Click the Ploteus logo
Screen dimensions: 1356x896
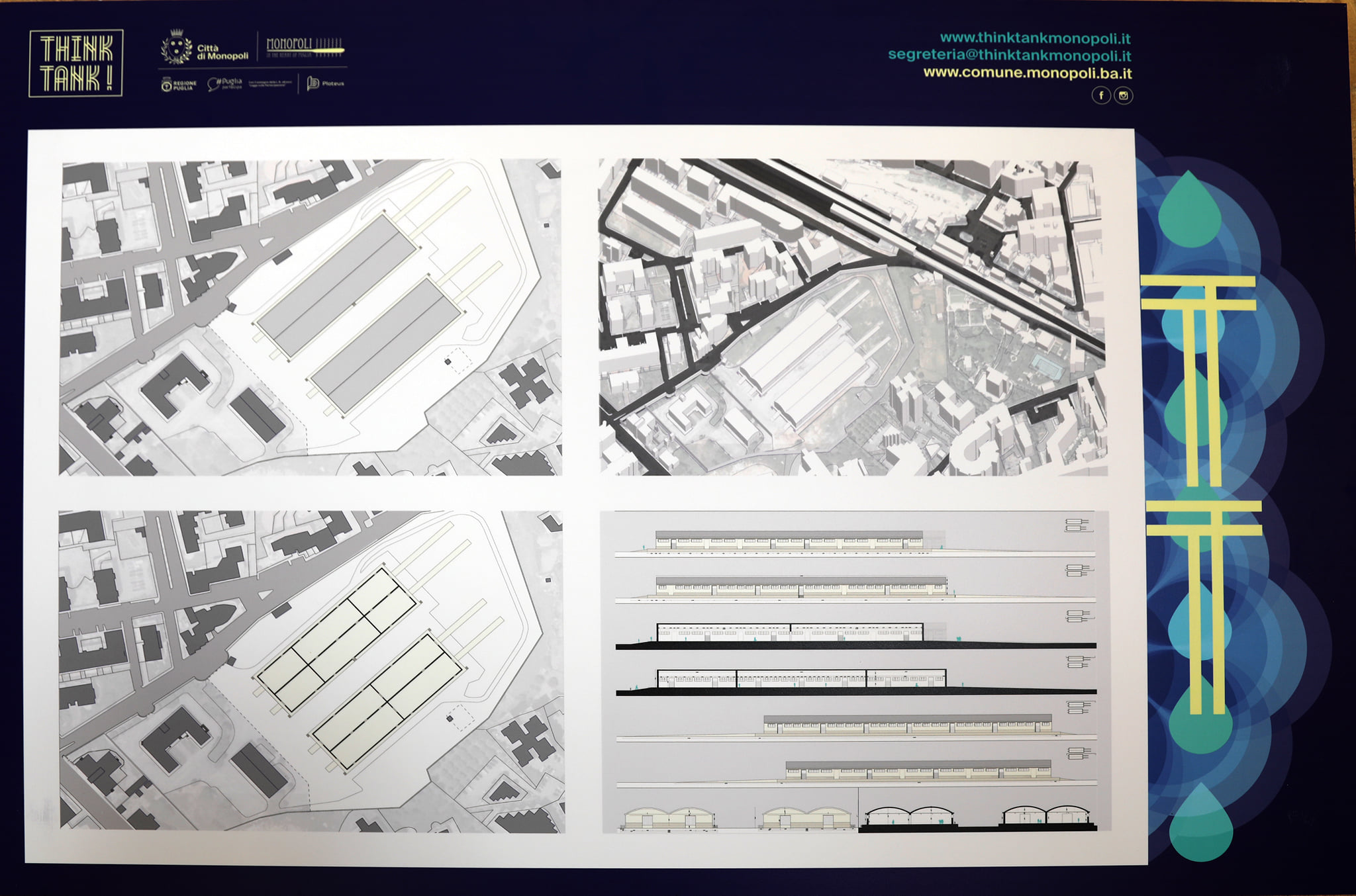click(x=325, y=83)
